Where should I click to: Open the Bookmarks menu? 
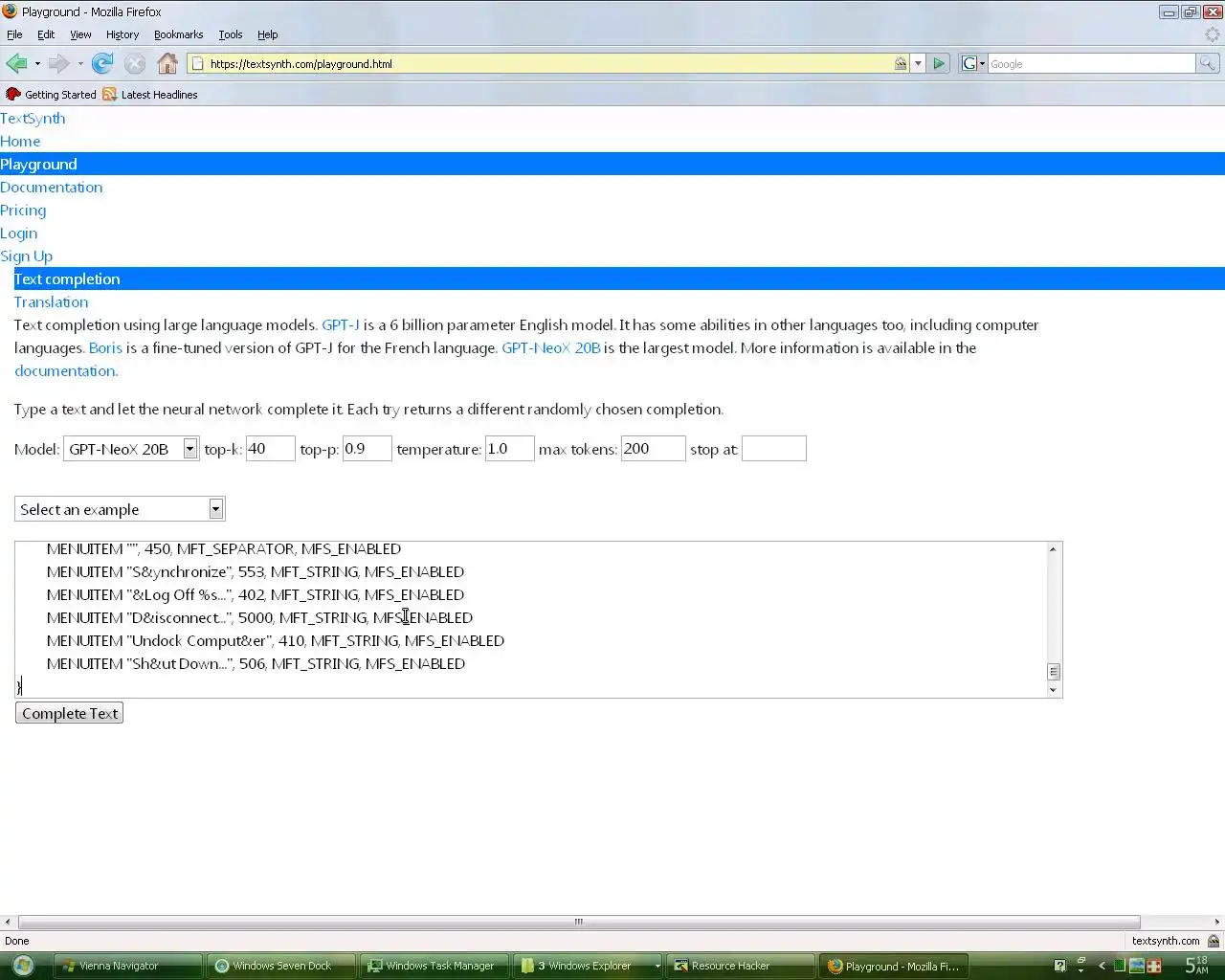click(x=178, y=34)
